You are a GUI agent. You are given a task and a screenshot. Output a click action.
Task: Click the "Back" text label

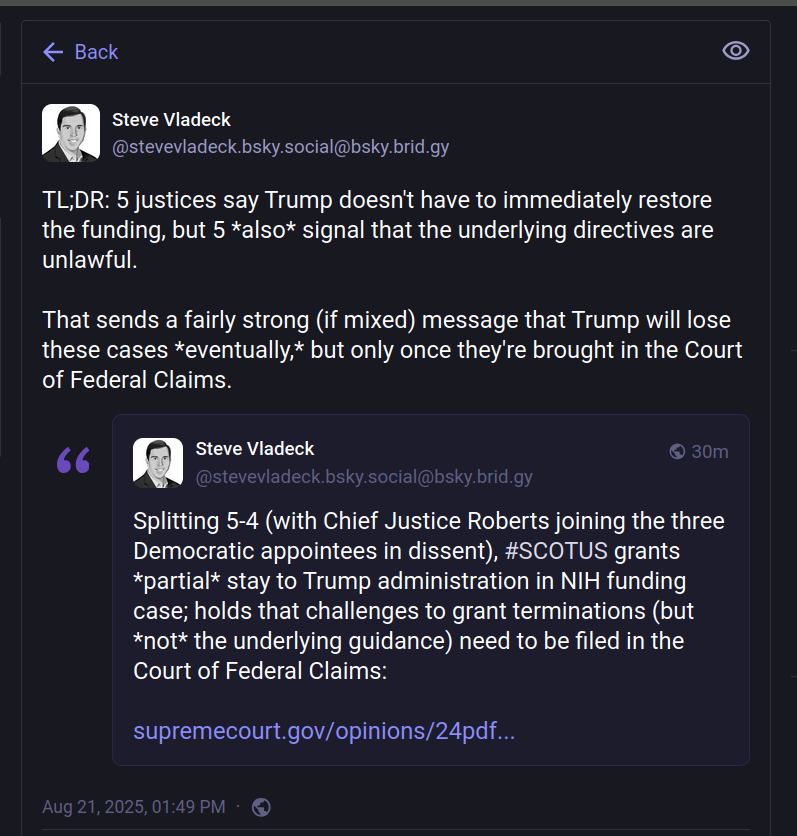click(96, 52)
